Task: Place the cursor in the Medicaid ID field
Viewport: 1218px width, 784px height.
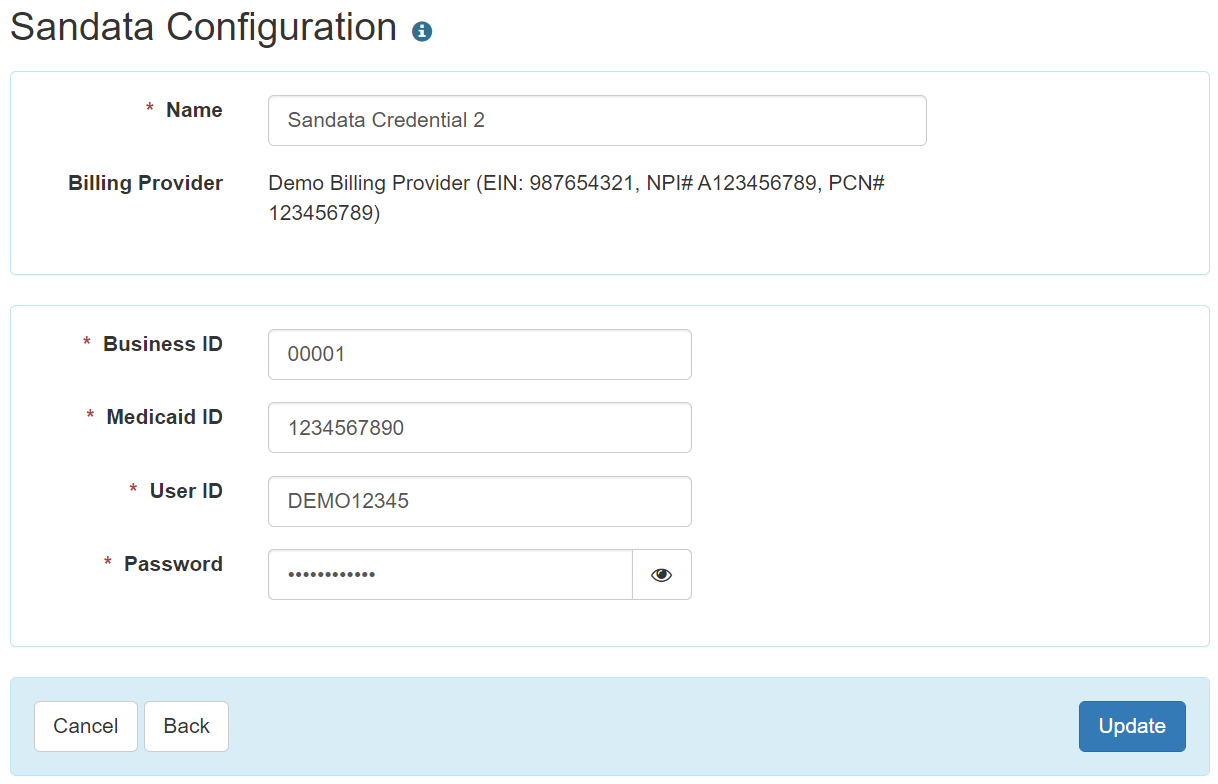Action: [x=480, y=427]
